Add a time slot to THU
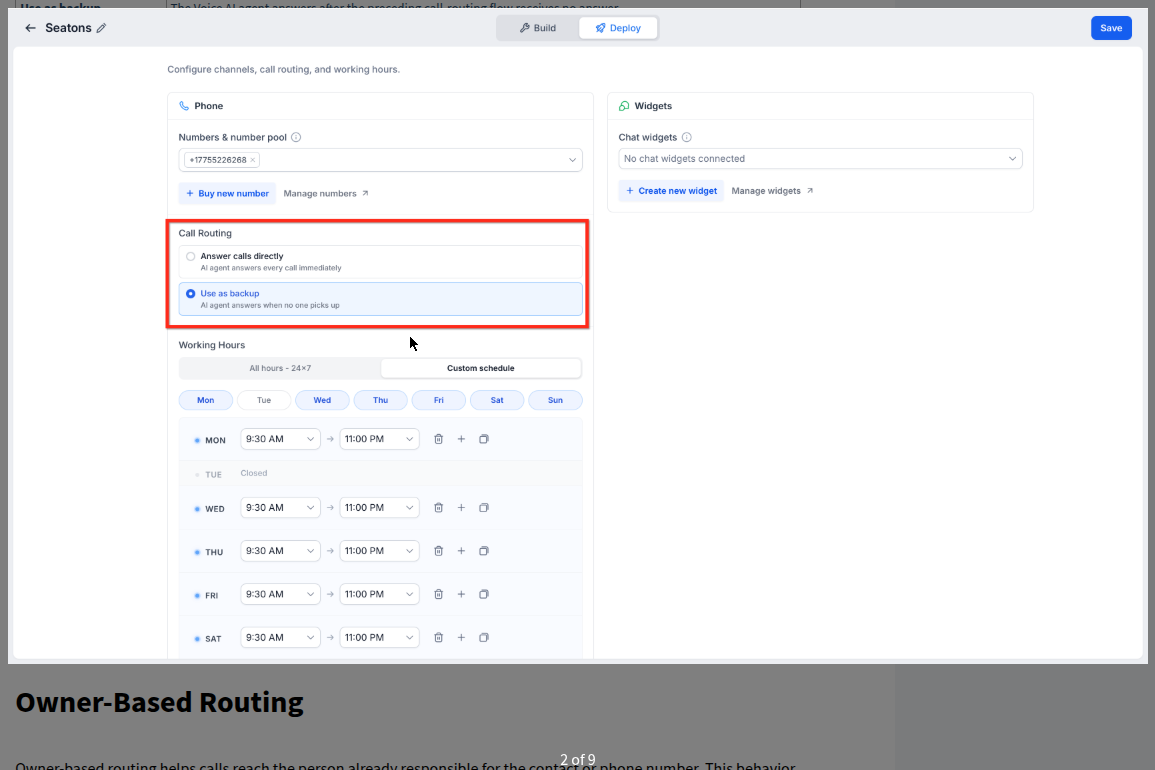This screenshot has height=770, width=1155. coord(461,551)
